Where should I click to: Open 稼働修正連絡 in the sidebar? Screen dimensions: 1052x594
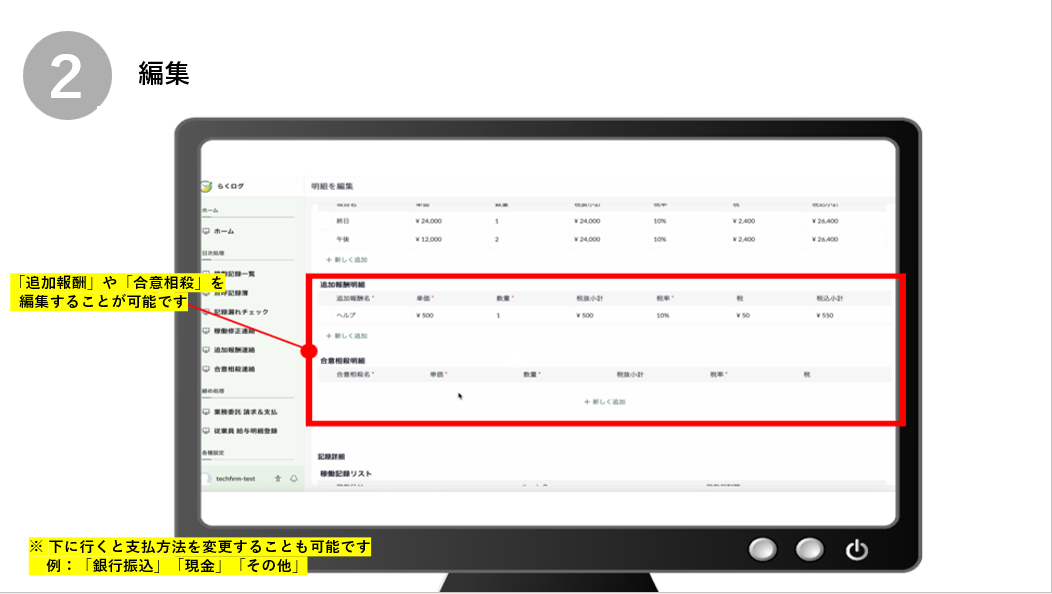pos(234,331)
